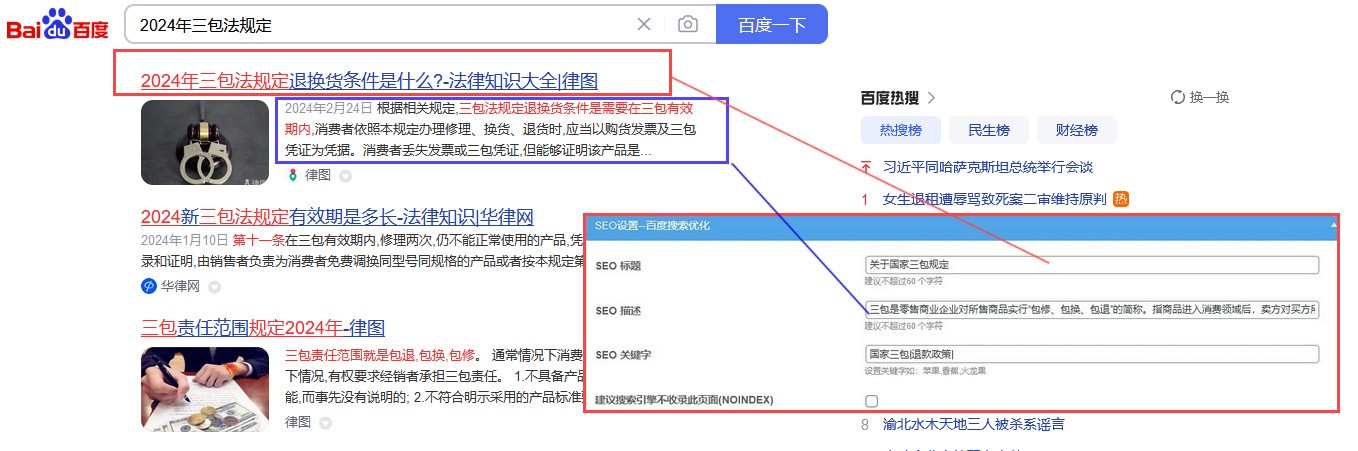The image size is (1358, 451).
Task: Expand 百度热搜 using the chevron
Action: pyautogui.click(x=931, y=98)
